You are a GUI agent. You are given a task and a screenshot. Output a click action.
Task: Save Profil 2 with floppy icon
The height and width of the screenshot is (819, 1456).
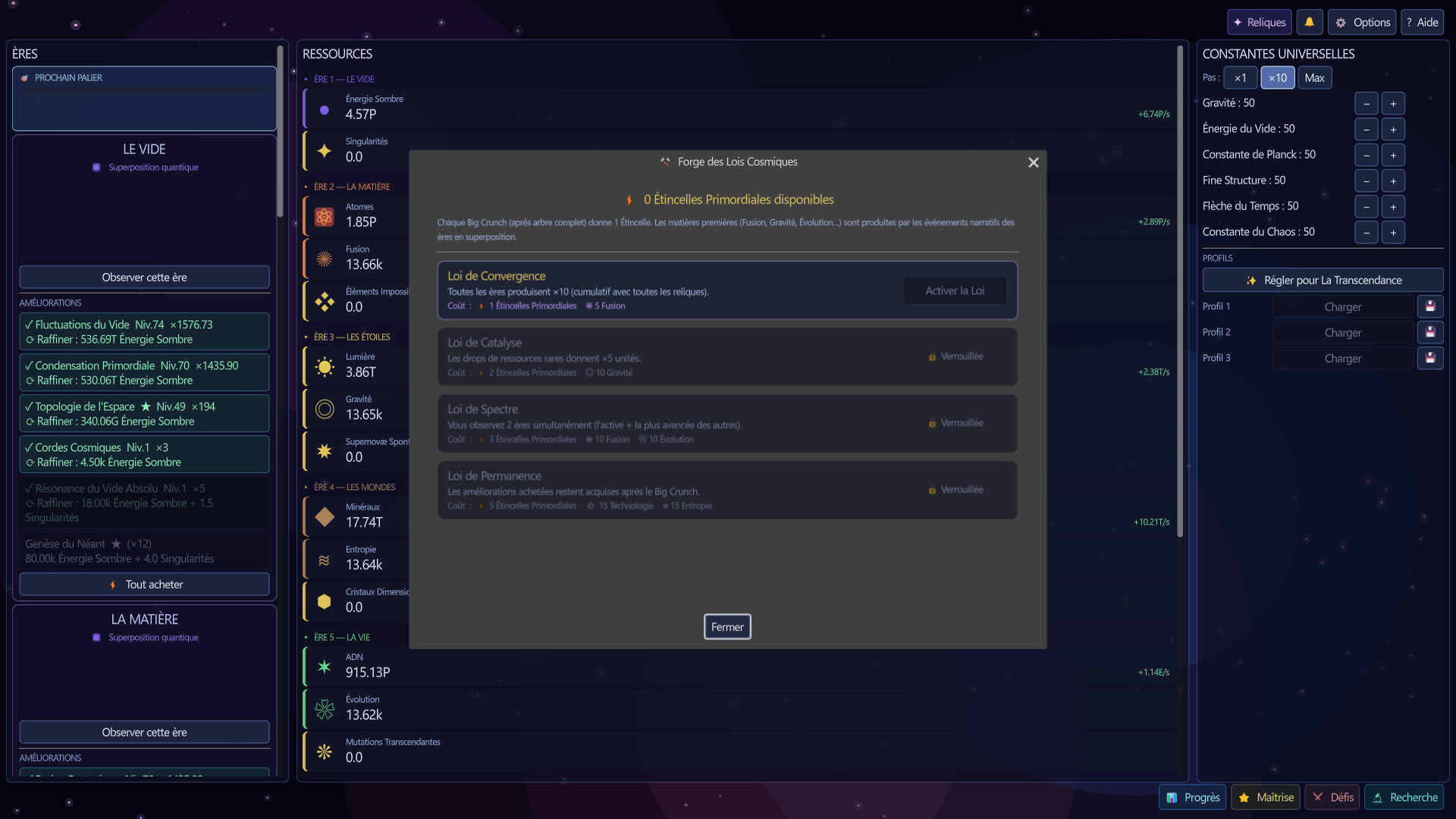click(x=1430, y=332)
